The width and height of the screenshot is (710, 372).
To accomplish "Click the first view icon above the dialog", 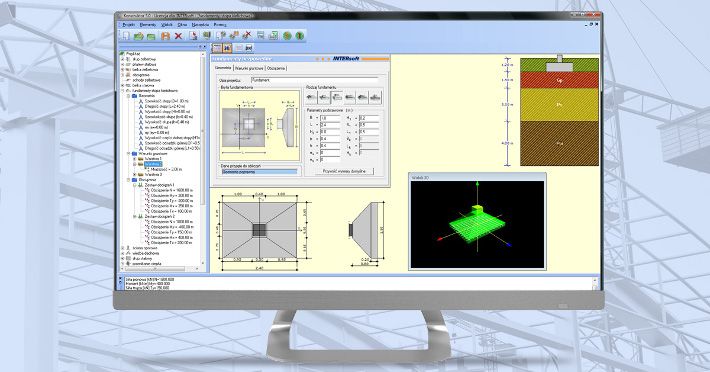I will pos(217,48).
